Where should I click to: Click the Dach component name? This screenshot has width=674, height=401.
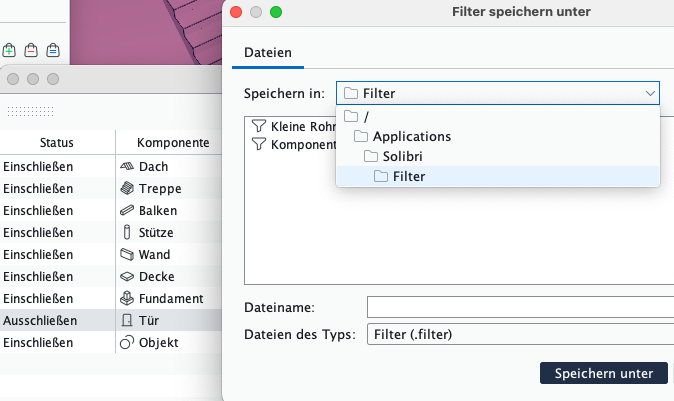tap(153, 166)
